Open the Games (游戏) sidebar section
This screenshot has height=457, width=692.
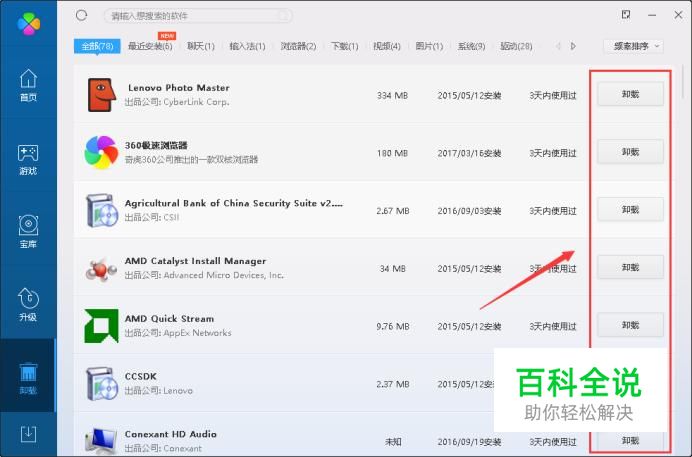tap(28, 160)
